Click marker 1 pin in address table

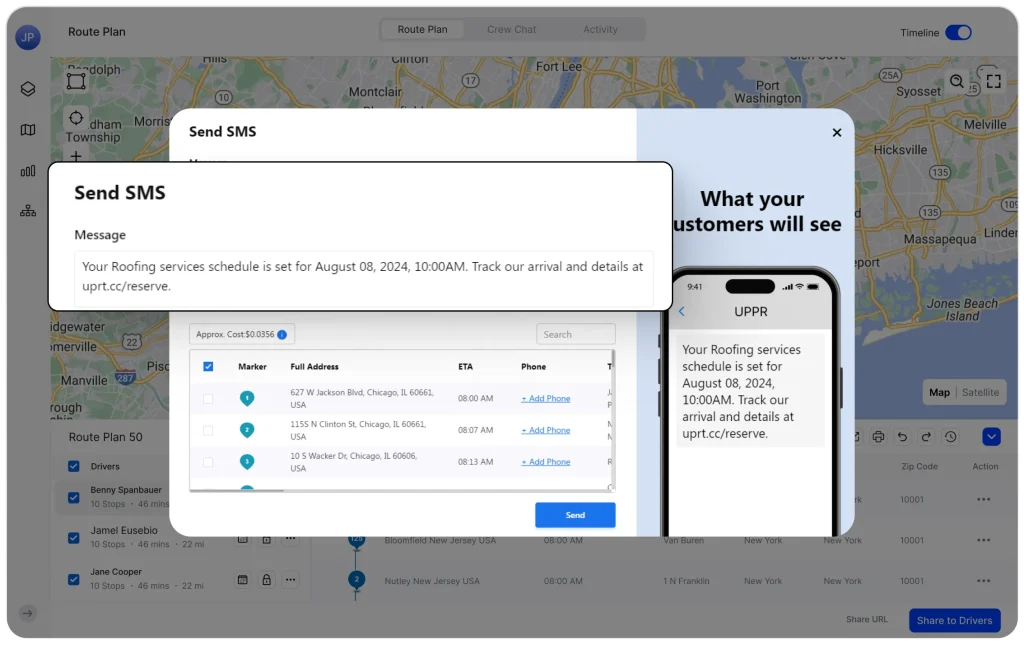[x=247, y=398]
